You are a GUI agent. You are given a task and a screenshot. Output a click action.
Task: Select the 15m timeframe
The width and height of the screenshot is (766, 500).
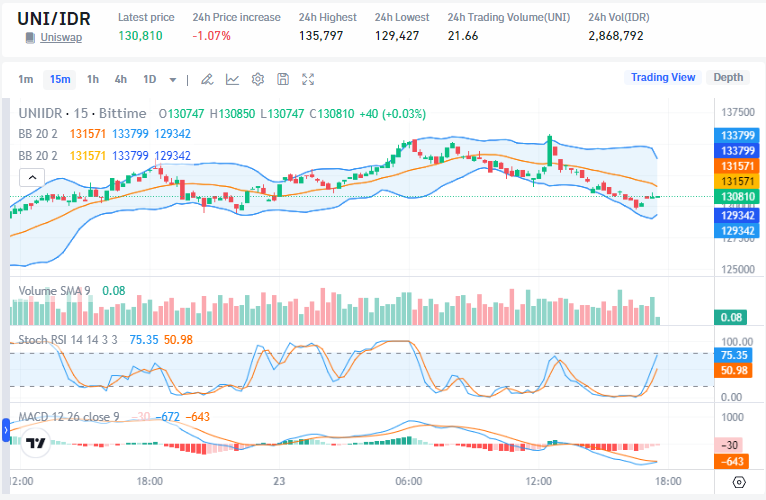tap(60, 79)
